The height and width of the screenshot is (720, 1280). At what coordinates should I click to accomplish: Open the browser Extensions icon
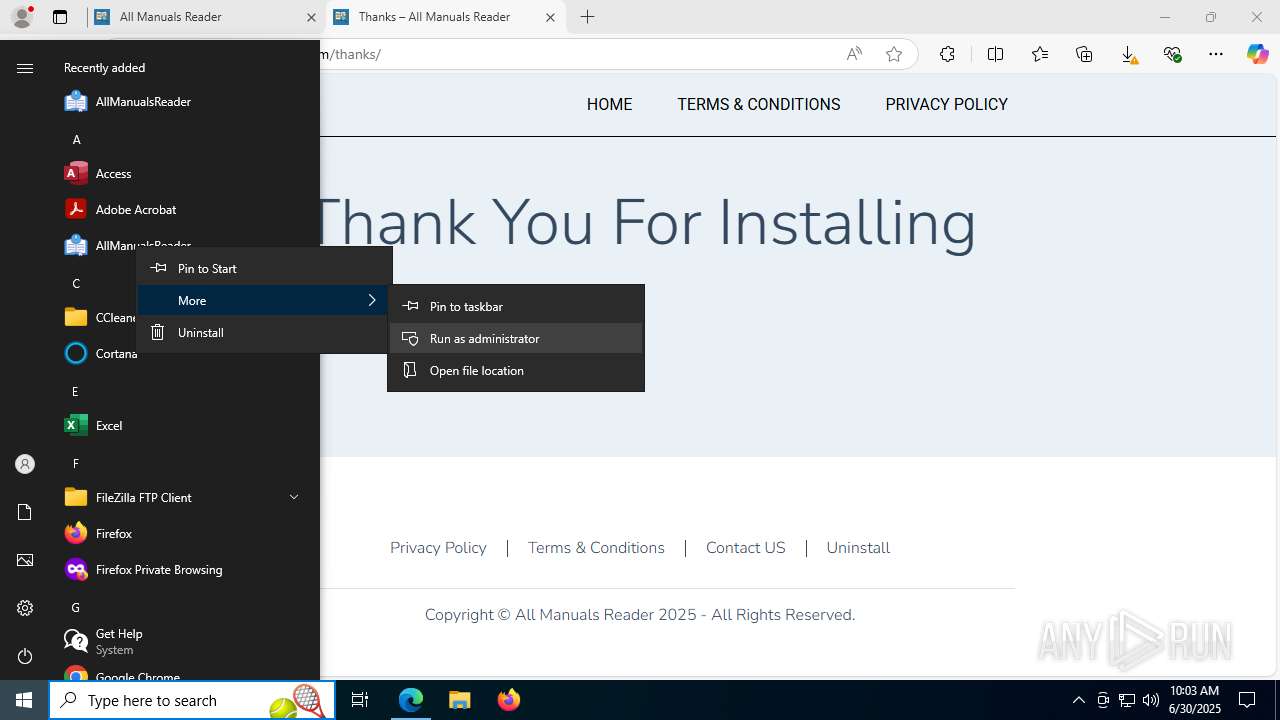(x=947, y=54)
